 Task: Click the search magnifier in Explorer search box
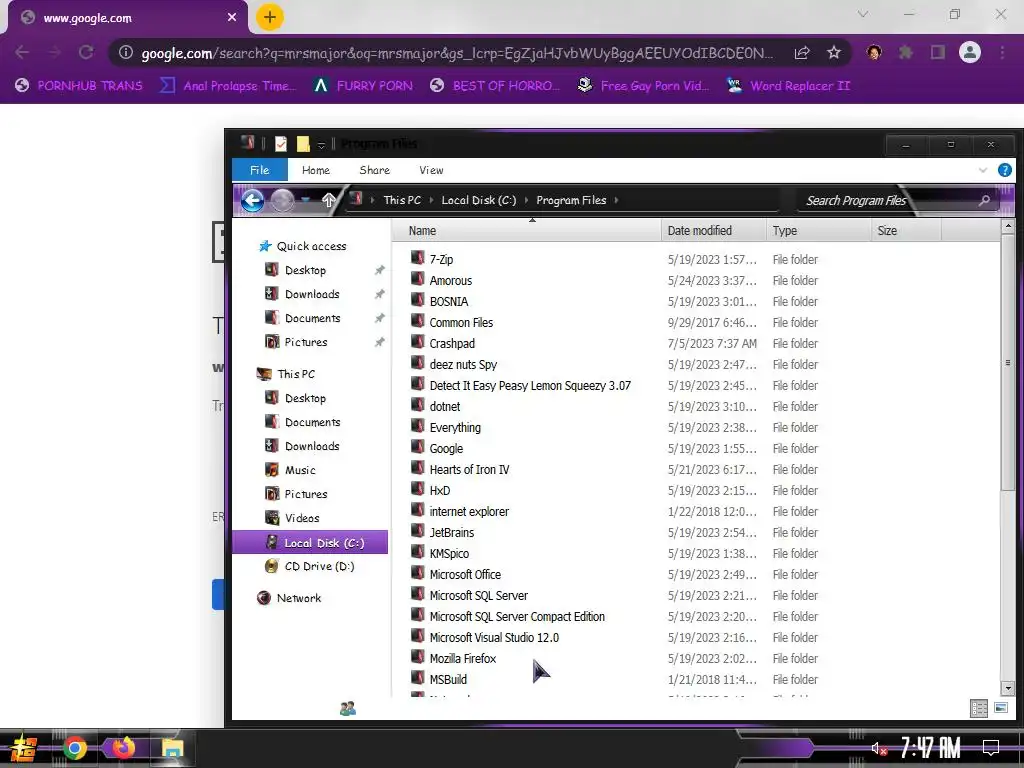(984, 200)
